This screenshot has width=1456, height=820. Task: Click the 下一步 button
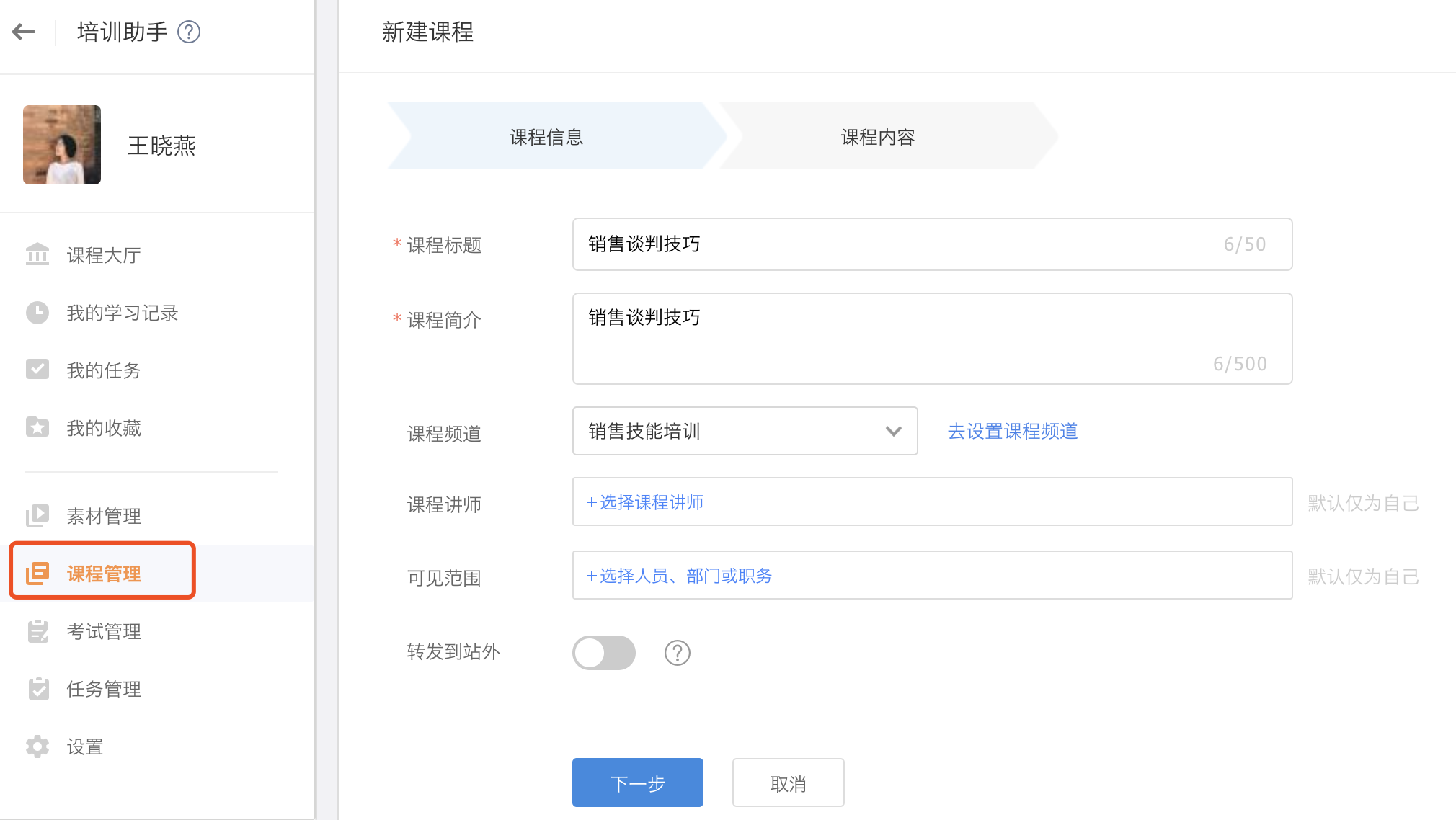[x=637, y=783]
